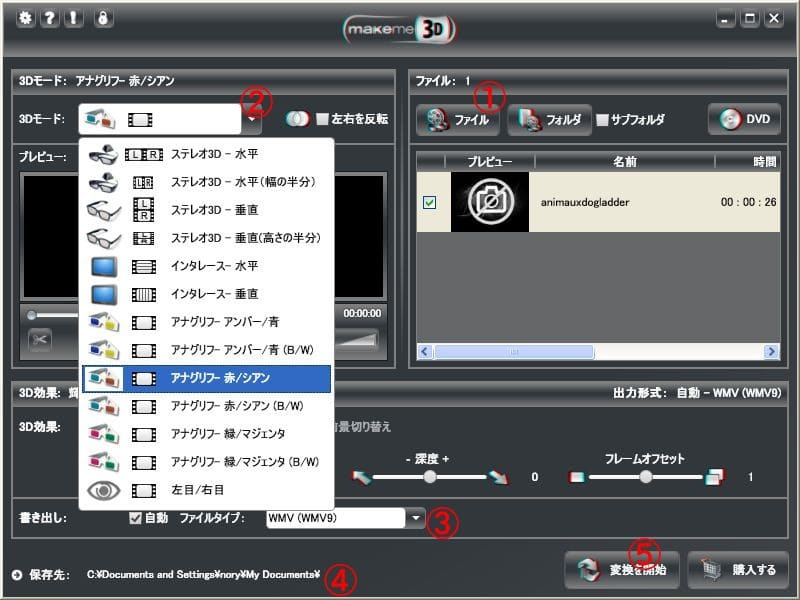The image size is (800, 600).
Task: Click the scissors trim icon in preview
Action: (40, 340)
